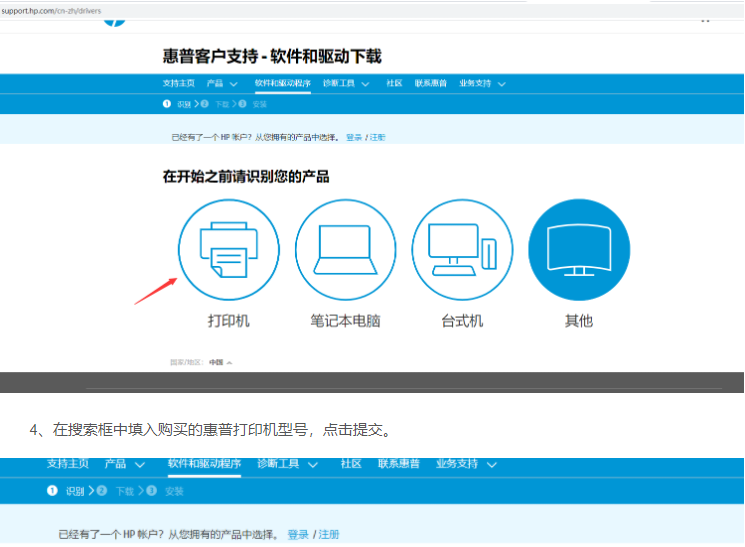Open 支持主页 in lower navigation bar
The height and width of the screenshot is (547, 745).
pos(67,464)
